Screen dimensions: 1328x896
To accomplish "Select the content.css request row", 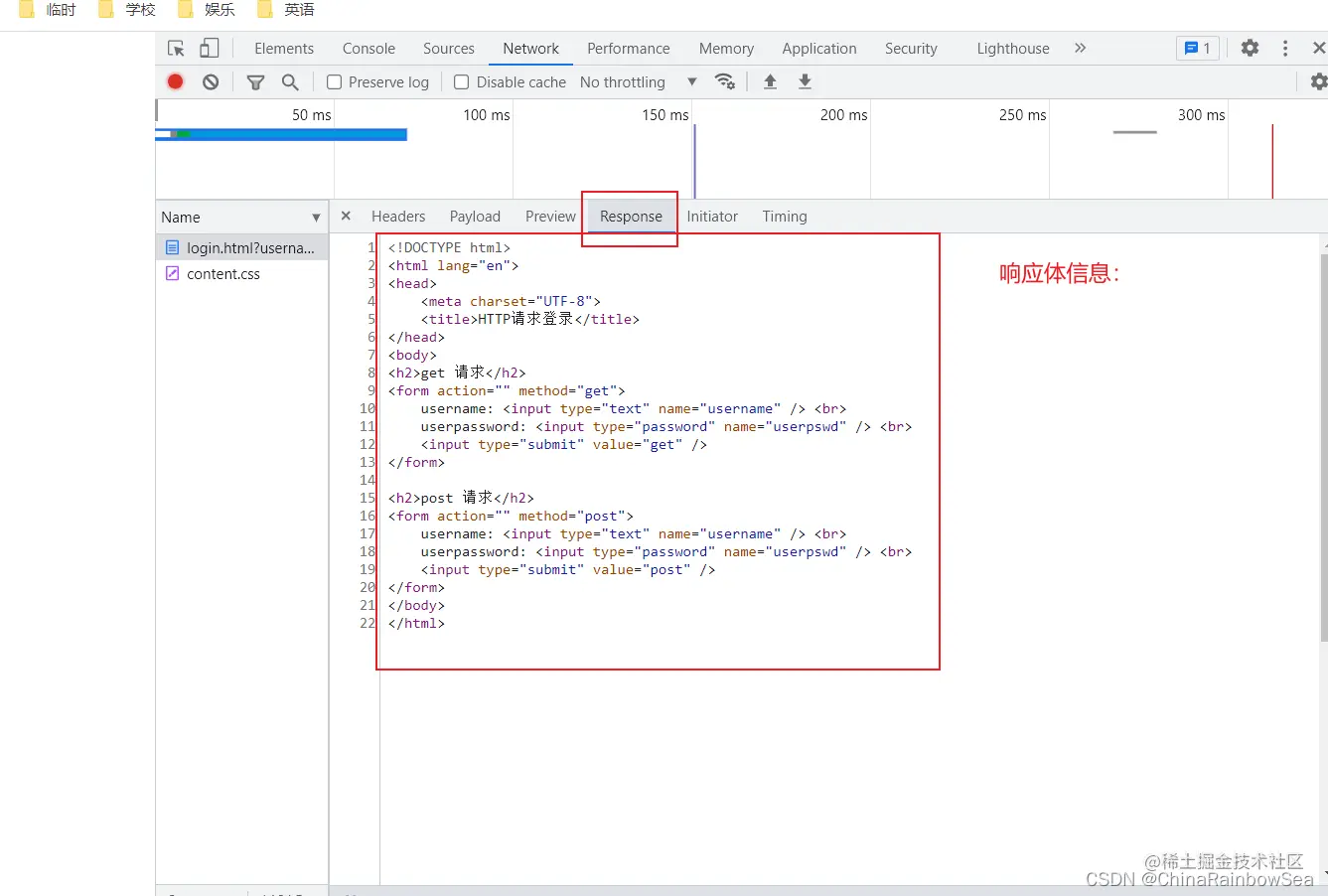I will pos(241,273).
